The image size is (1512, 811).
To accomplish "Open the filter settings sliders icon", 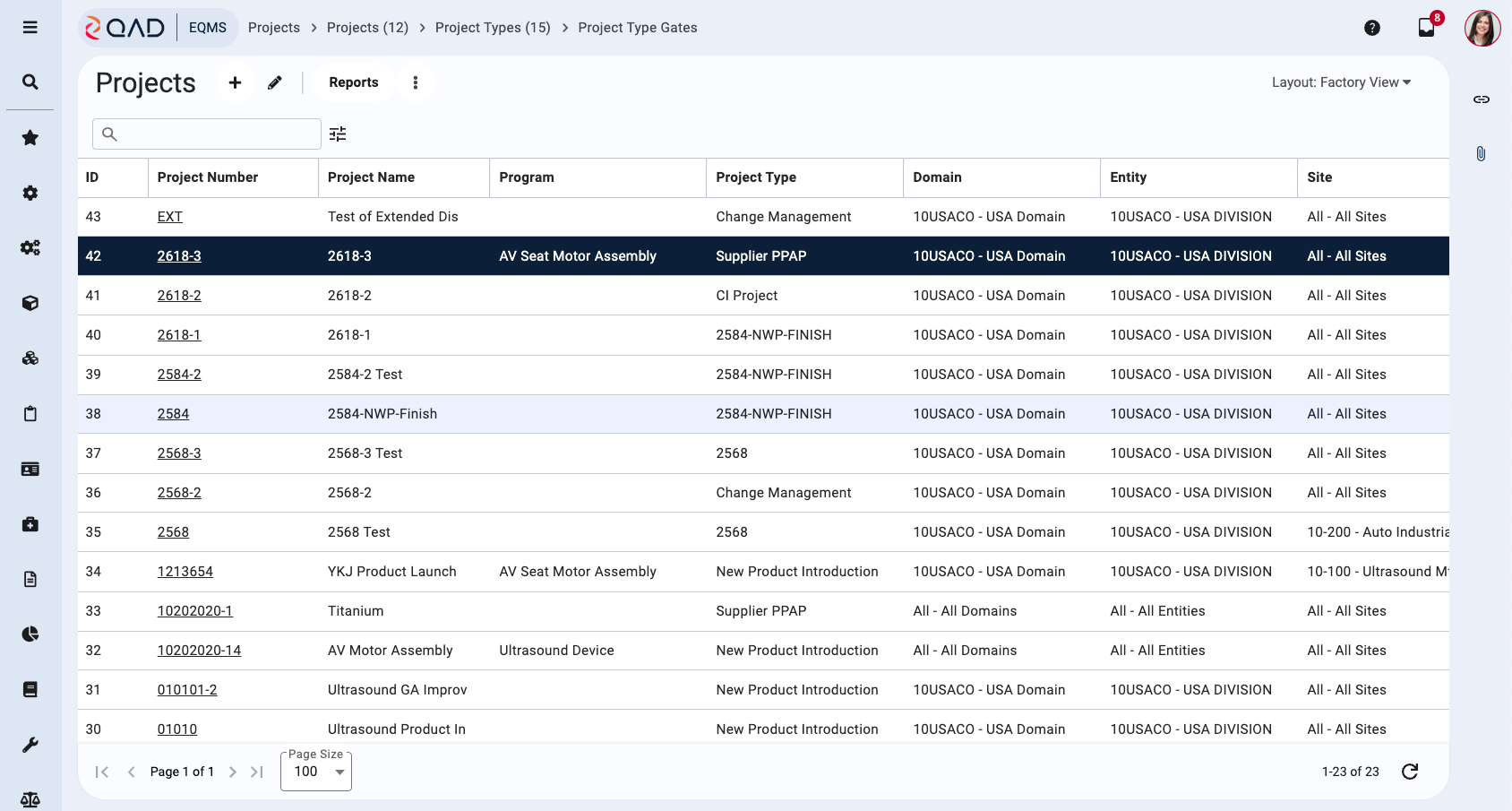I will (x=338, y=134).
